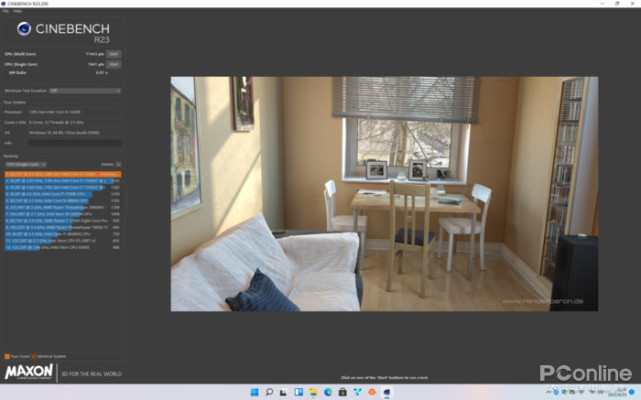
Task: Click the Cinebench R23 logo
Action: (x=63, y=32)
